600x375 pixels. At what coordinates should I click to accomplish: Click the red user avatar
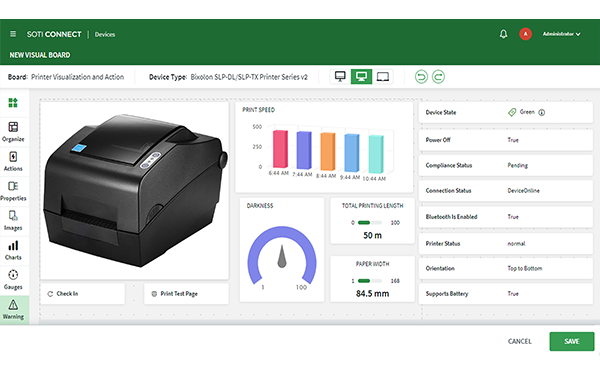tap(525, 34)
